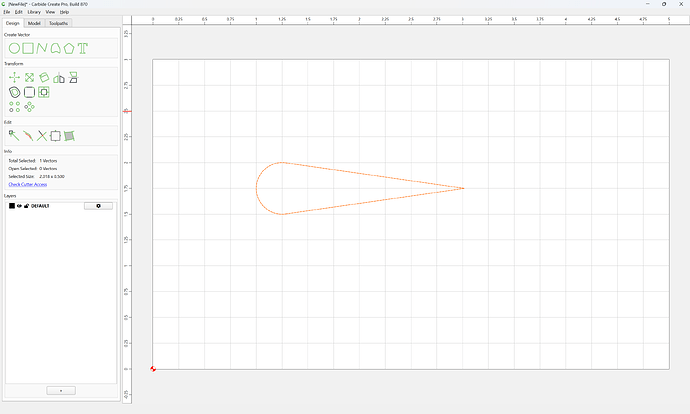Open the File menu
This screenshot has height=414, width=690.
(7, 12)
